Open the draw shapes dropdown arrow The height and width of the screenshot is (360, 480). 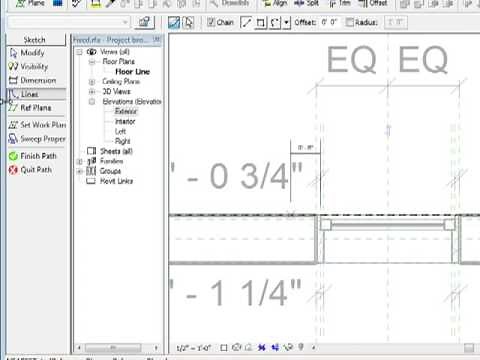[287, 23]
